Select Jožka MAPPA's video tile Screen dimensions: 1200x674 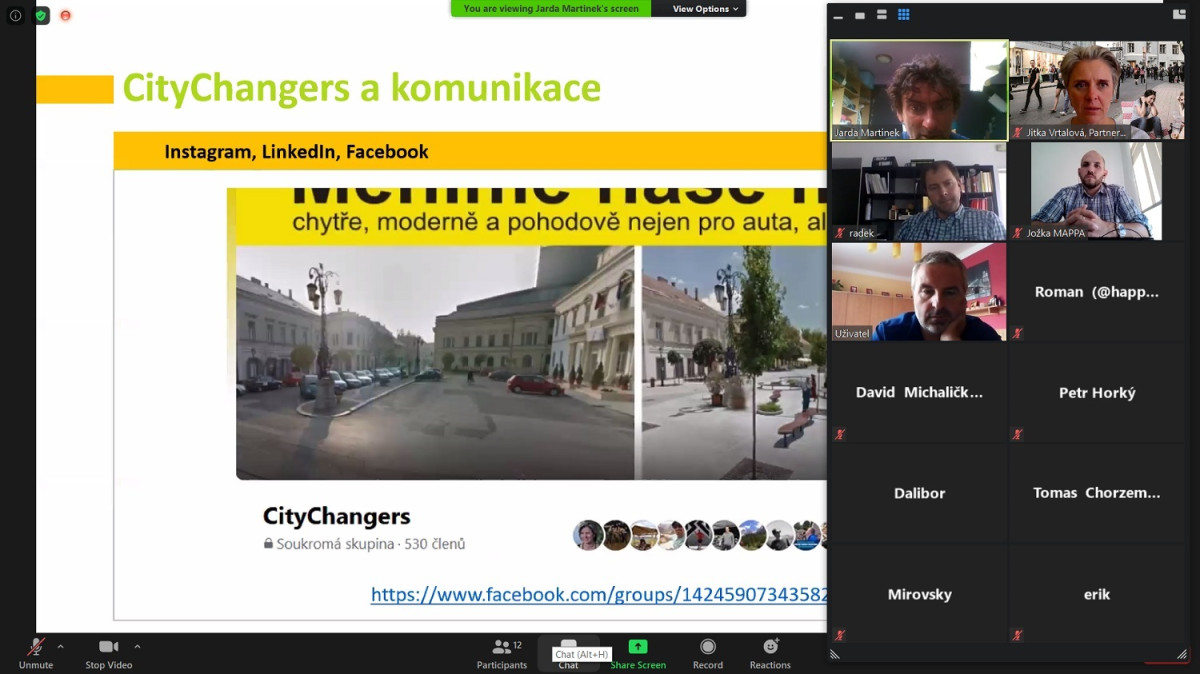tap(1097, 191)
